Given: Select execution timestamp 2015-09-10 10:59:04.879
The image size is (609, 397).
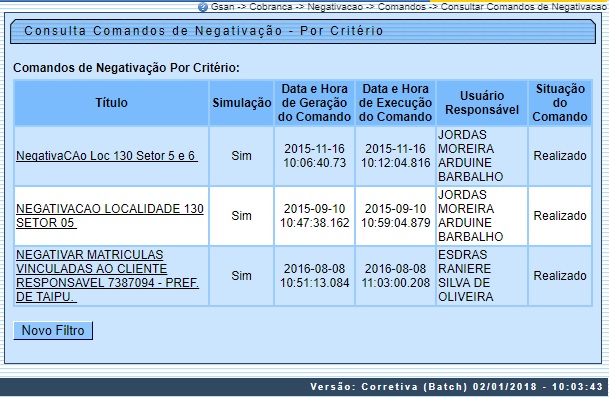Looking at the screenshot, I should coord(395,216).
